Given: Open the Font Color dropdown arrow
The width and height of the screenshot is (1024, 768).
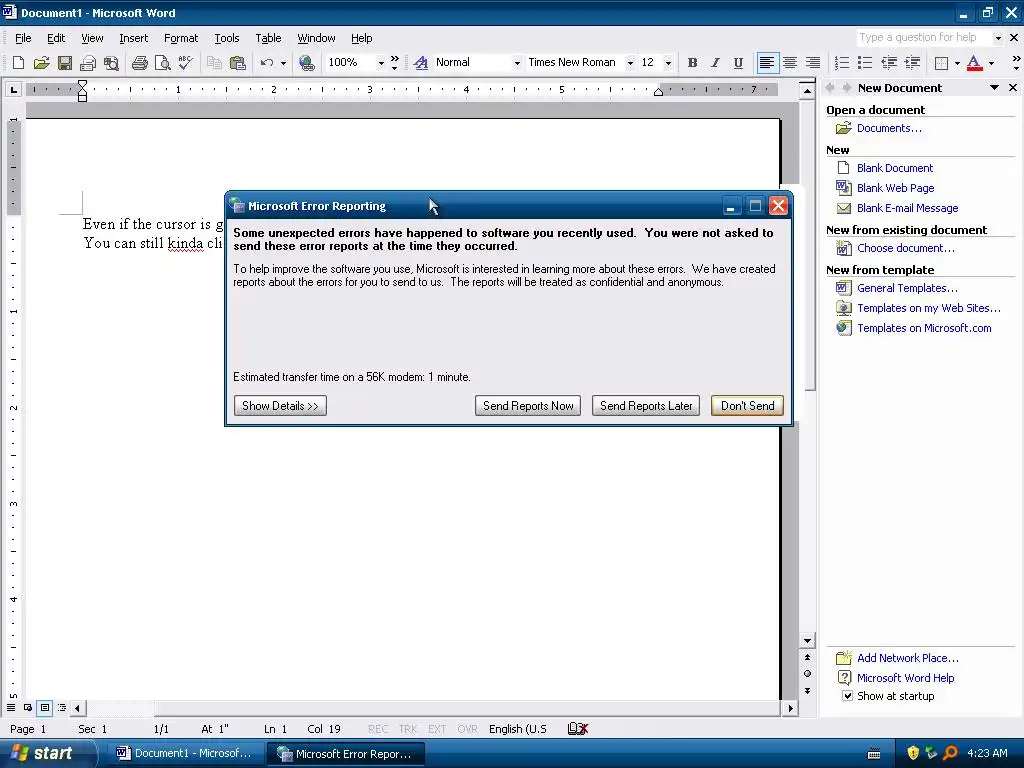Looking at the screenshot, I should [x=991, y=63].
